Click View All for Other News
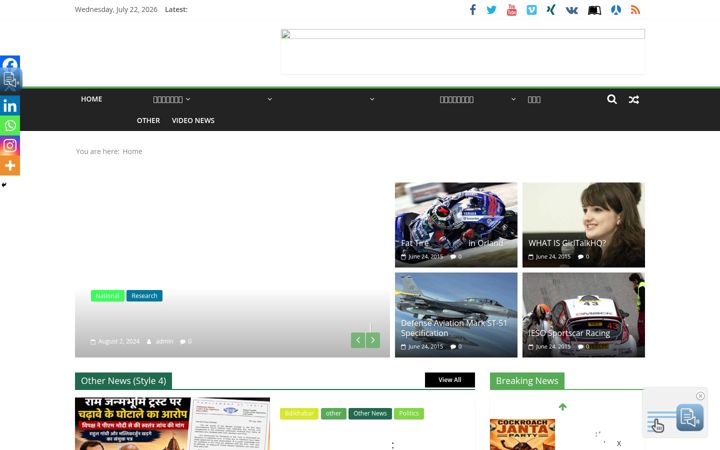The width and height of the screenshot is (720, 450). [x=450, y=380]
